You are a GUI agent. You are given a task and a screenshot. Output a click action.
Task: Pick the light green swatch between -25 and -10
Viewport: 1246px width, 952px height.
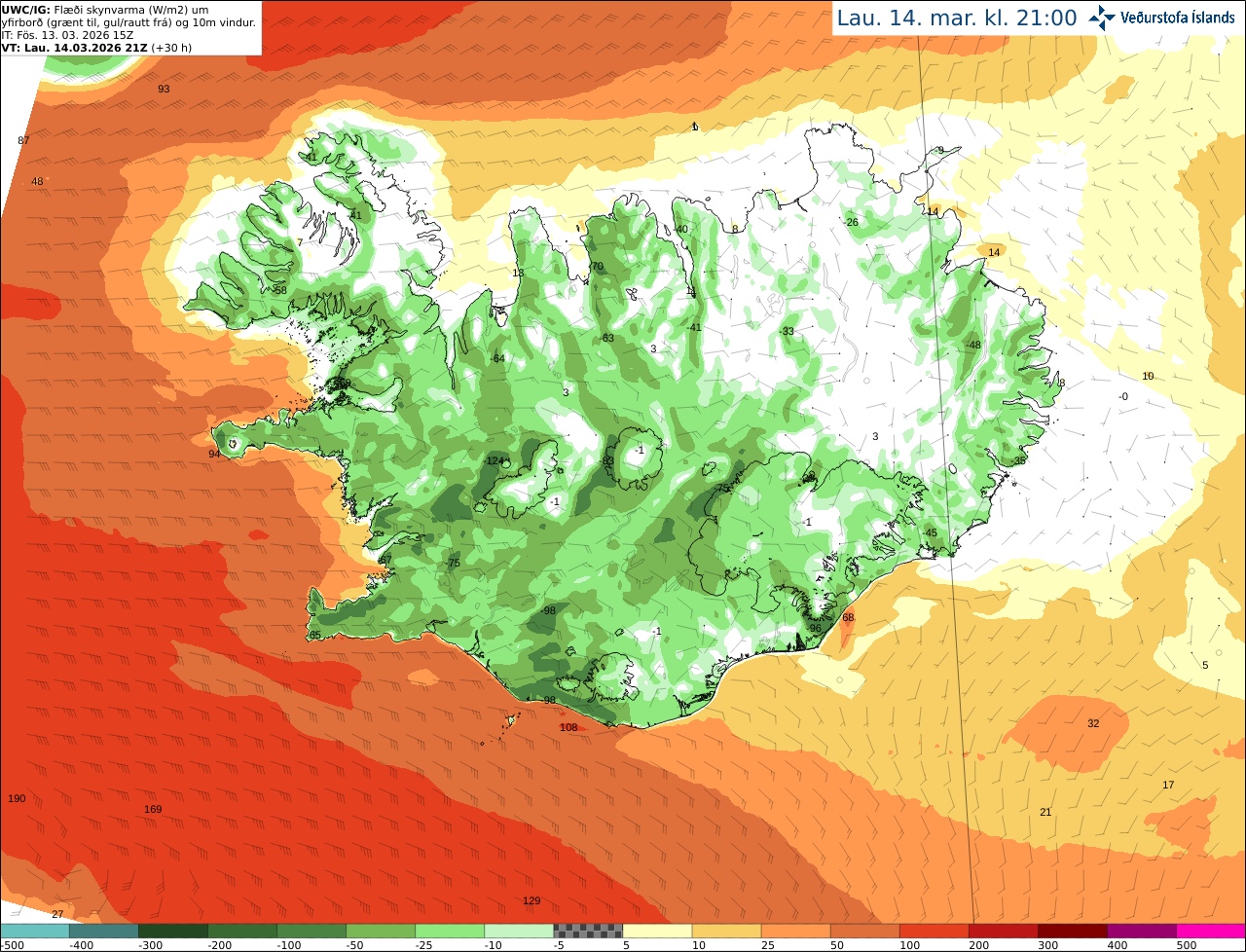449,931
